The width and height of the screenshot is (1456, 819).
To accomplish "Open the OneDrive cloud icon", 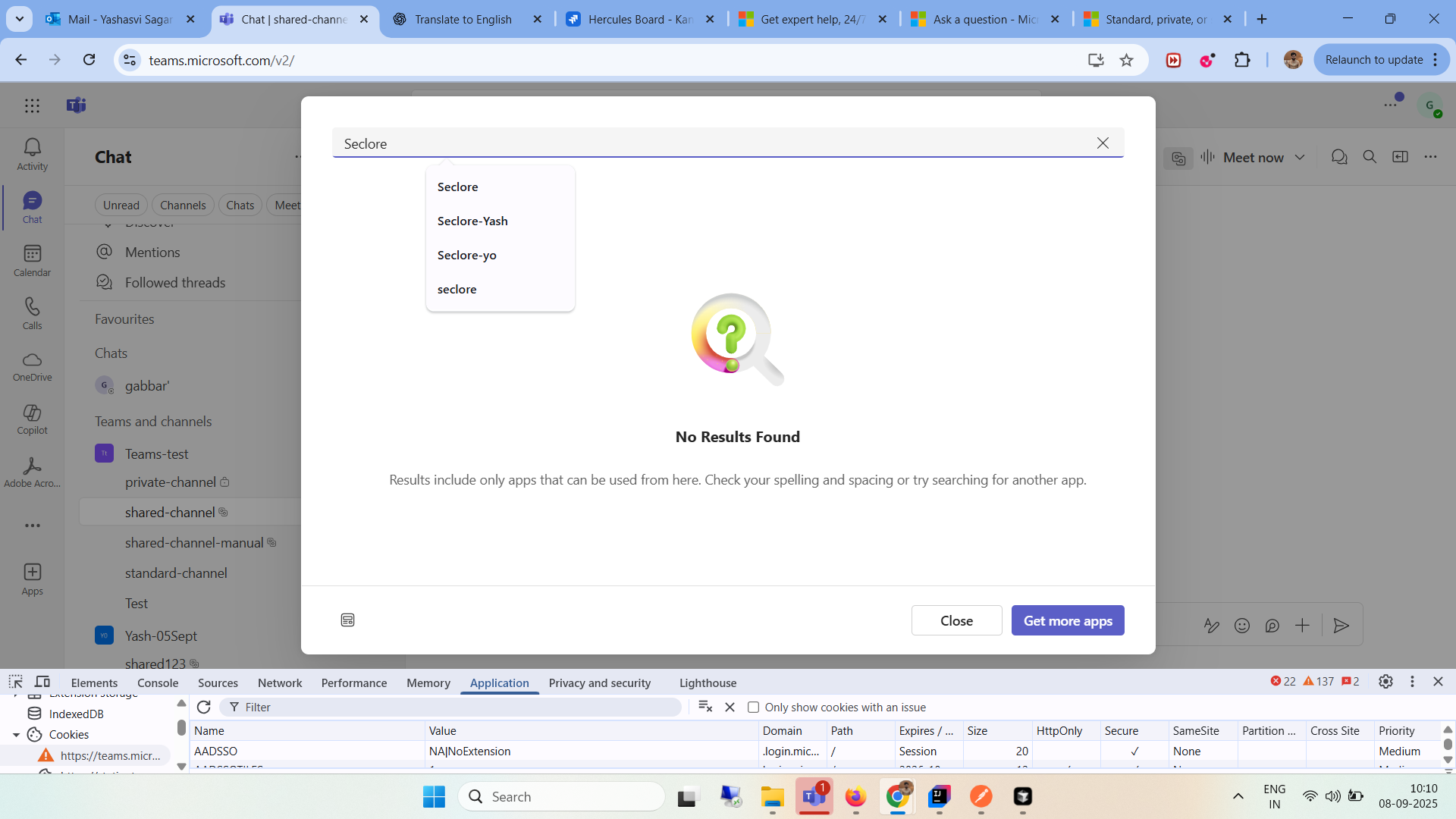I will (x=32, y=366).
